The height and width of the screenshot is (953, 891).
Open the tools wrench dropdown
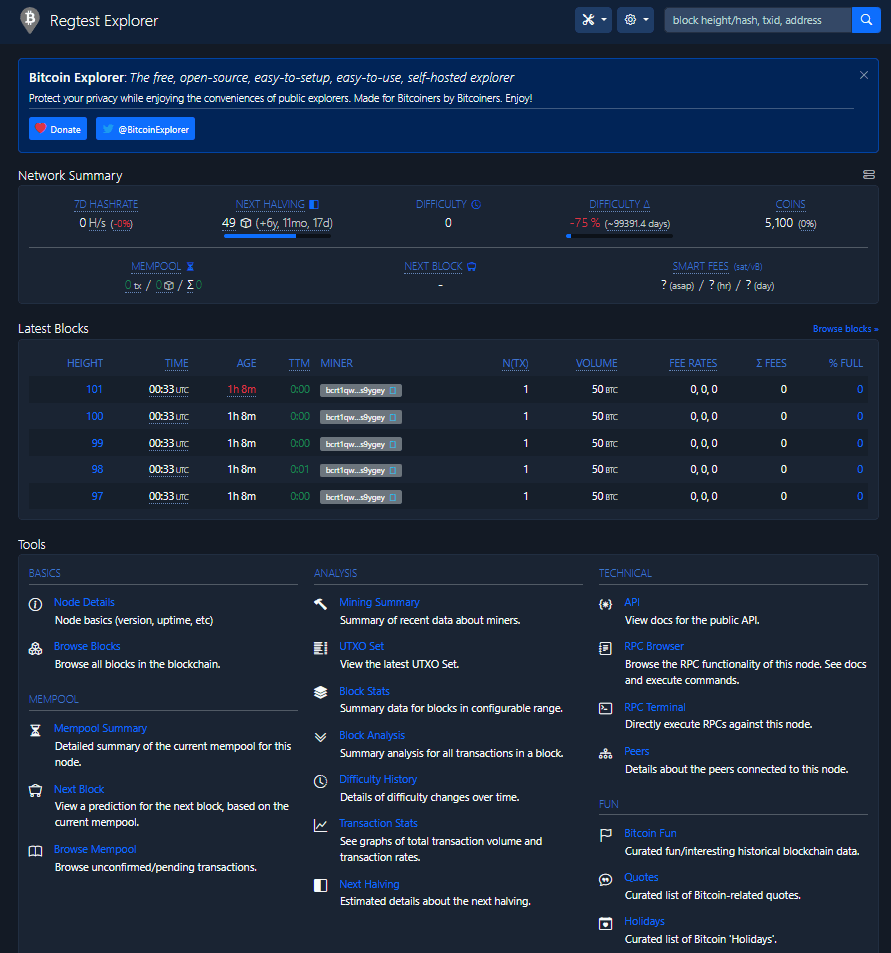pos(592,20)
